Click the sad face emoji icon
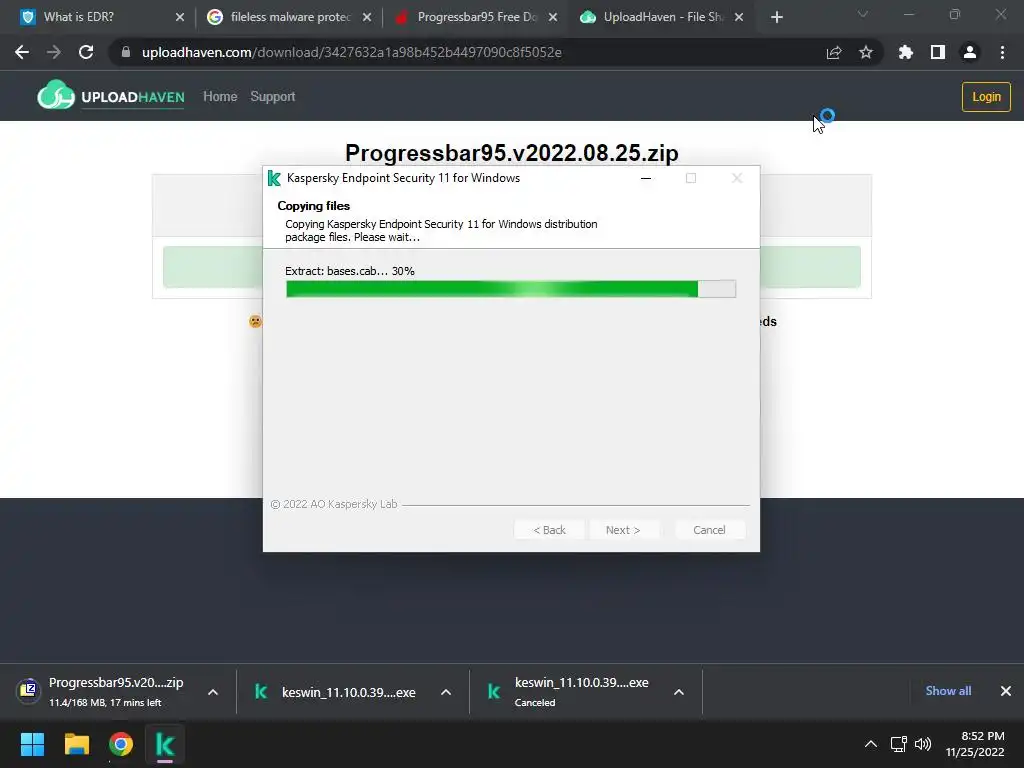1024x768 pixels. click(x=255, y=321)
